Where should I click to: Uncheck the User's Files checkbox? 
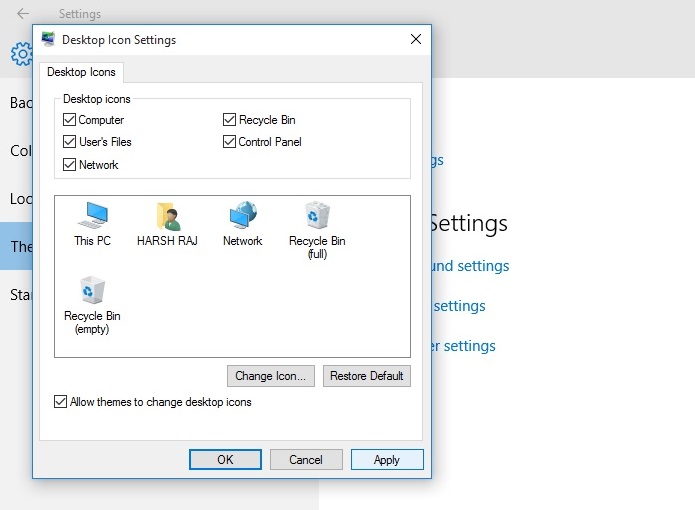click(x=70, y=142)
